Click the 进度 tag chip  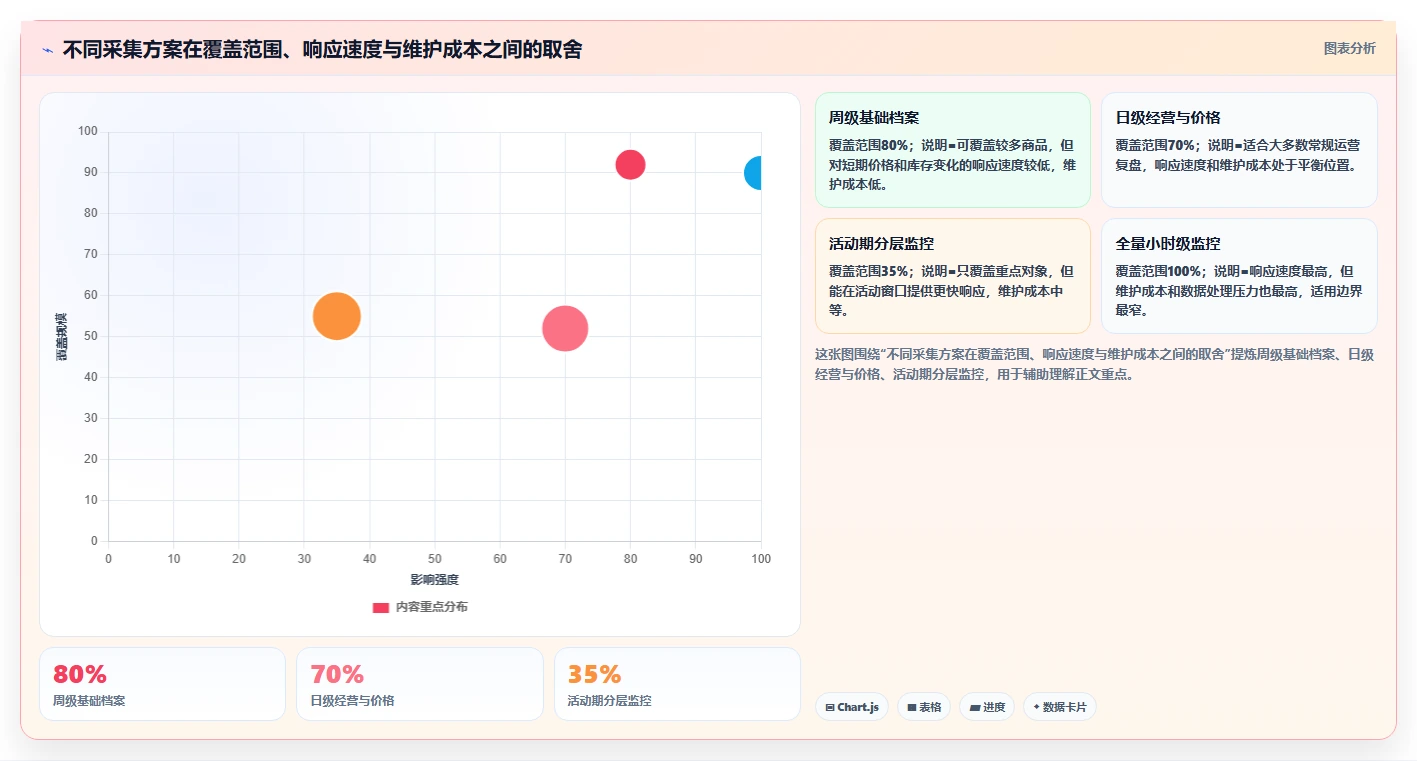pyautogui.click(x=987, y=707)
